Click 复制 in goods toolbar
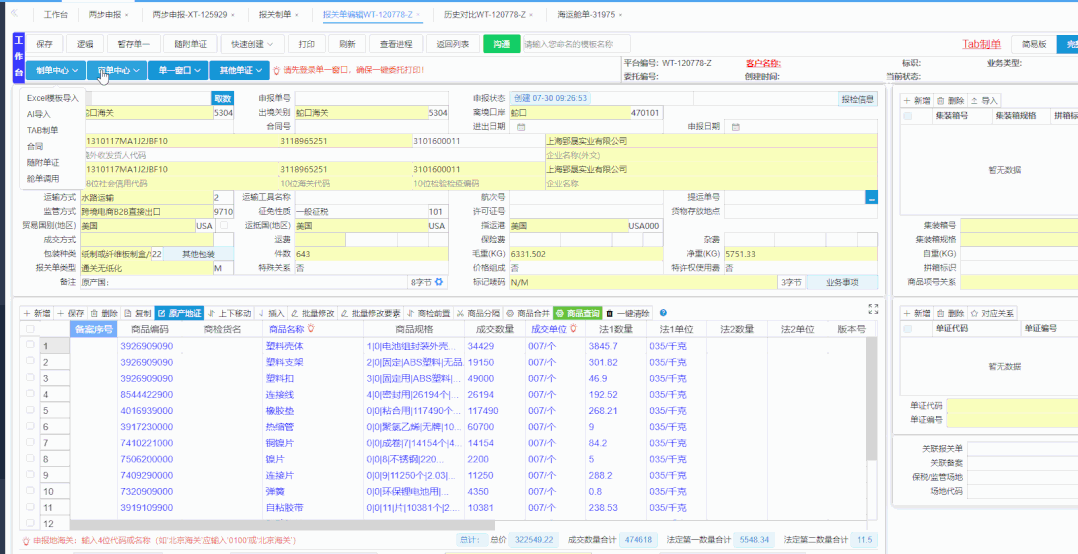Screen dimensions: 1078x554 point(138,313)
